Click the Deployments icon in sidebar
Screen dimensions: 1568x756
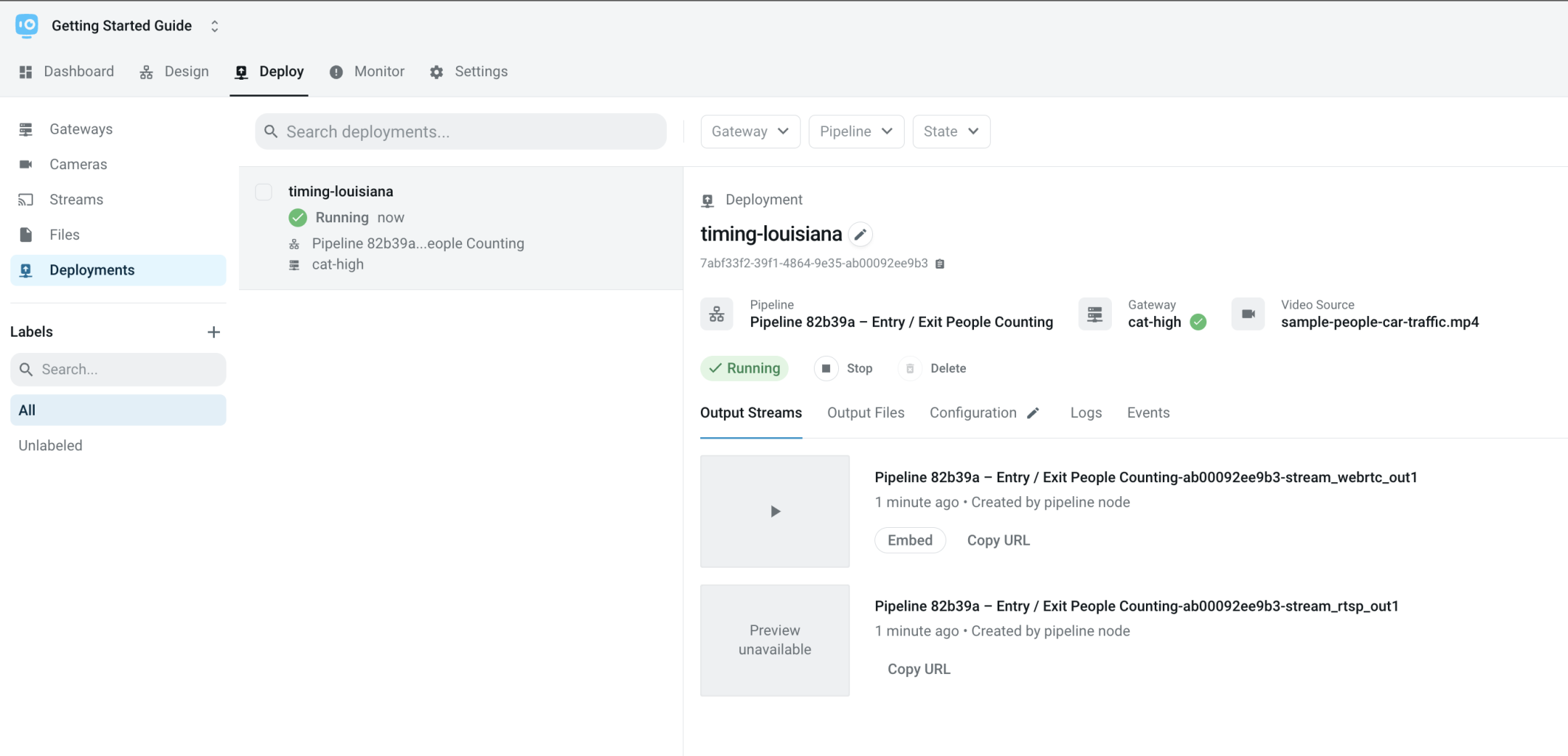tap(26, 270)
